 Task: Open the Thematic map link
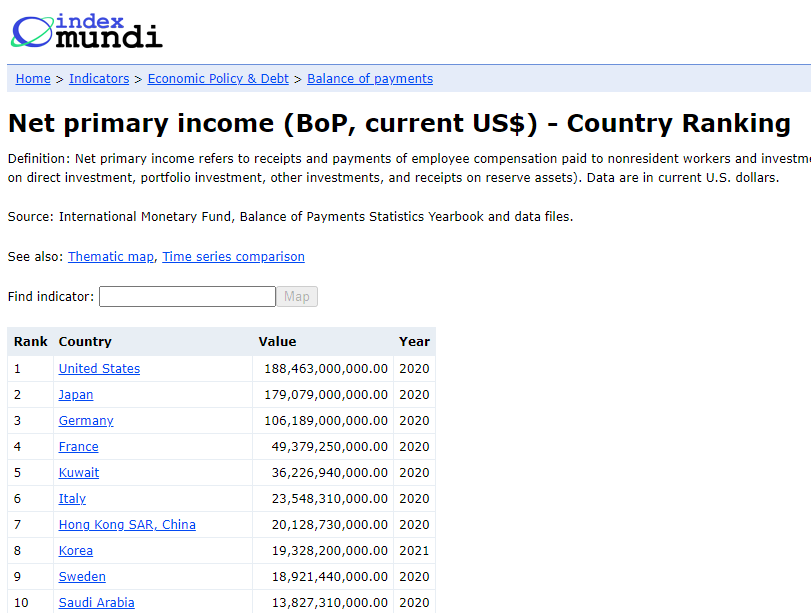[111, 257]
